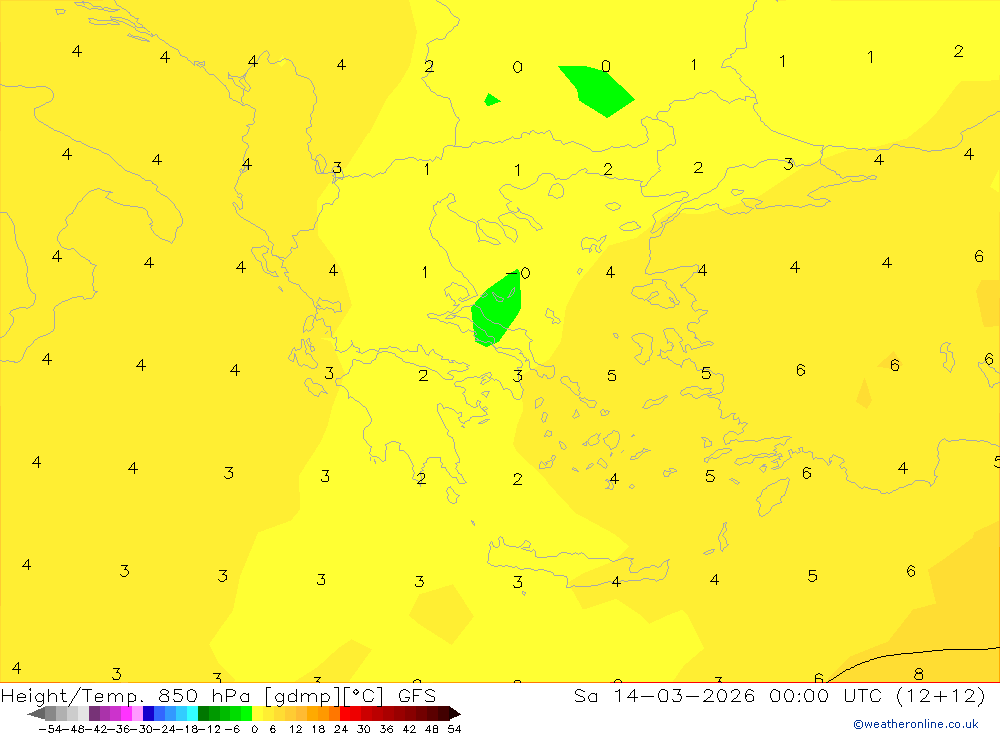Pick the bright red legend segment above 24
Viewport: 1000px width, 733px height.
tap(345, 713)
